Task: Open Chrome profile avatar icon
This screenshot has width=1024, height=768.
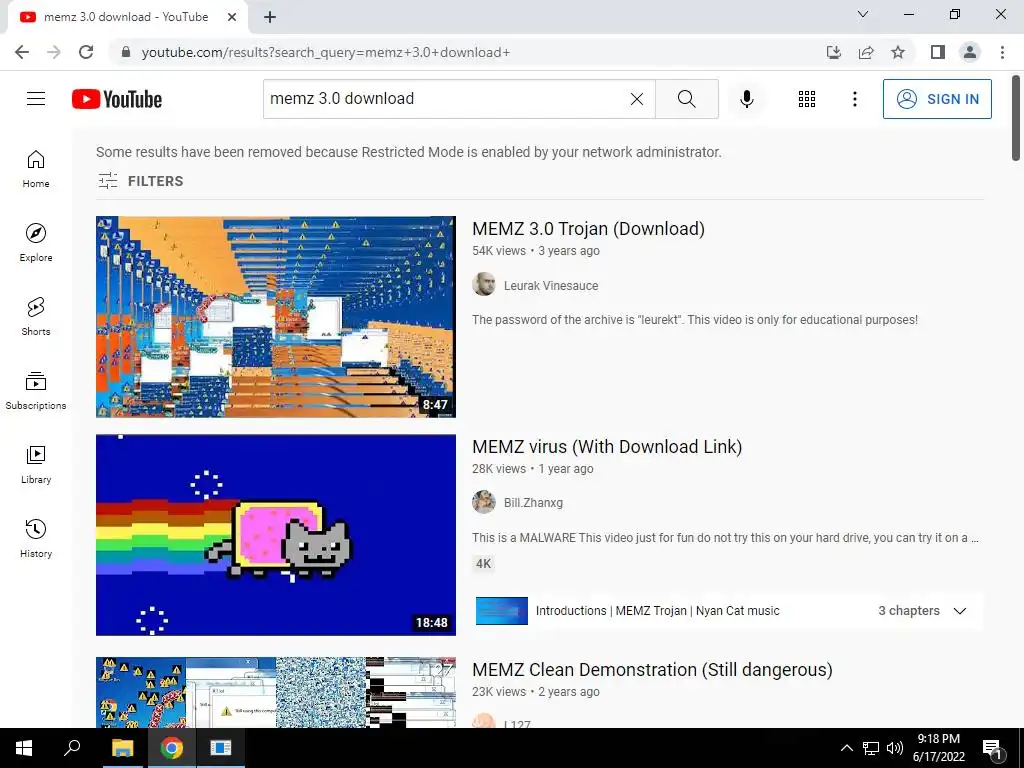Action: pyautogui.click(x=970, y=52)
